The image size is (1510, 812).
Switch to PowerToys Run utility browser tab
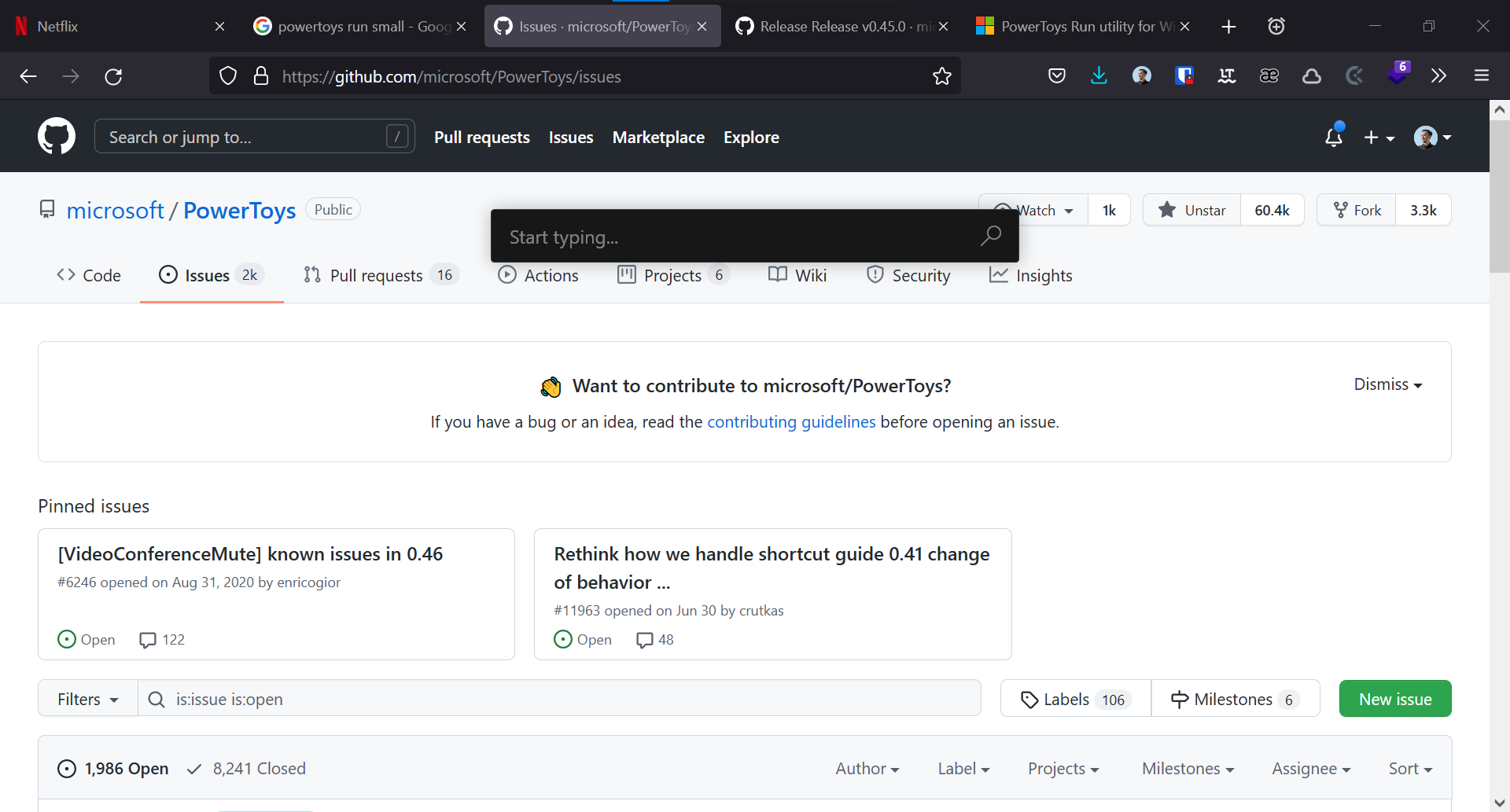click(x=1084, y=27)
